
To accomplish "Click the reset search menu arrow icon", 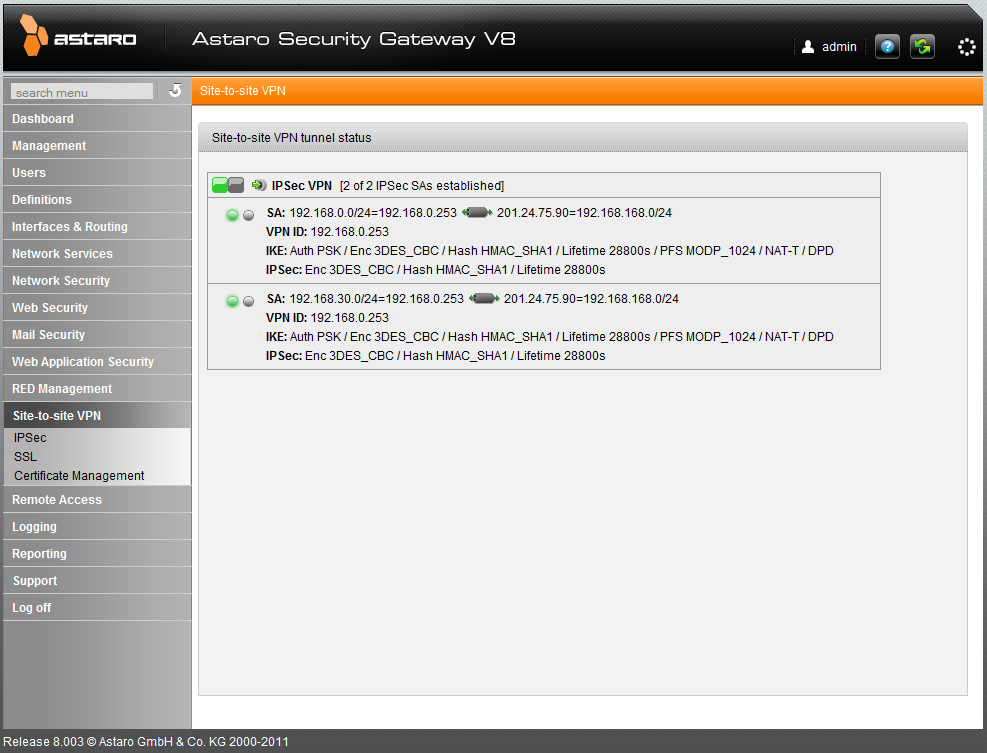I will (175, 91).
